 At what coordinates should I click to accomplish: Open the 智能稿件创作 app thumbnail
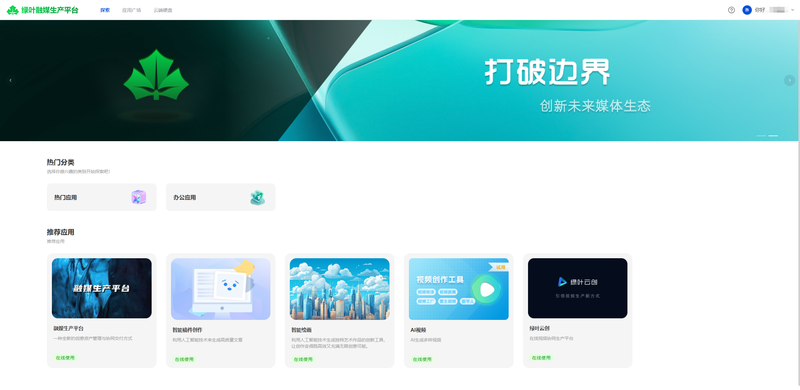tap(220, 288)
